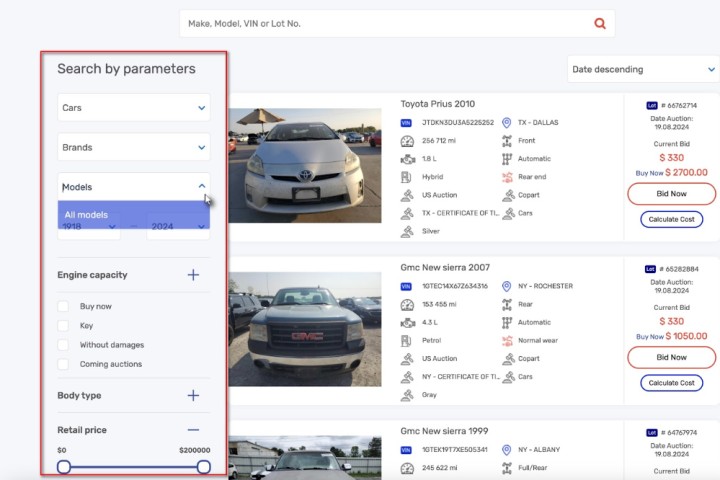
Task: Expand Engine capacity with plus icon
Action: pyautogui.click(x=193, y=275)
